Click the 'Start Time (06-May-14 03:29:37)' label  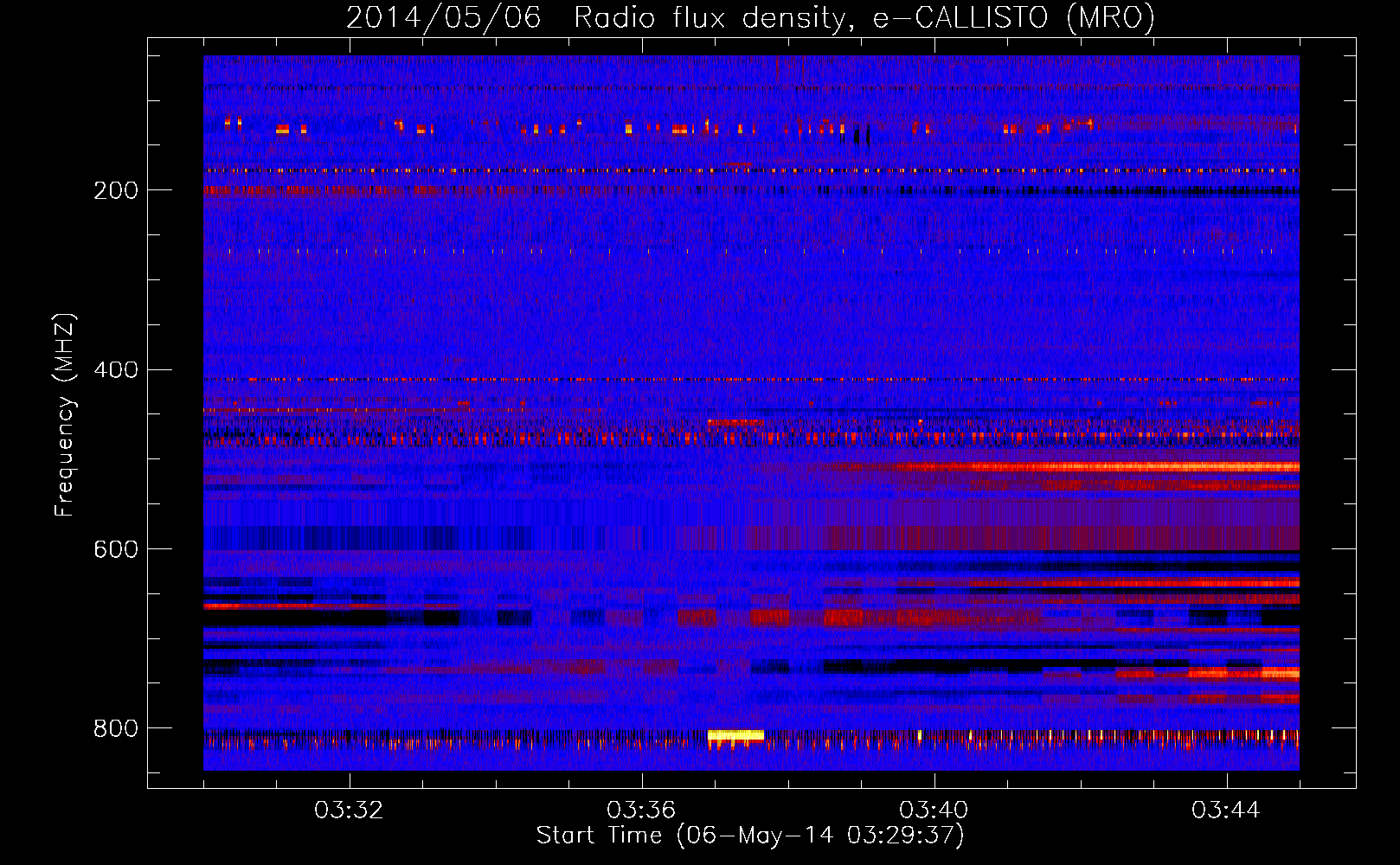(750, 836)
